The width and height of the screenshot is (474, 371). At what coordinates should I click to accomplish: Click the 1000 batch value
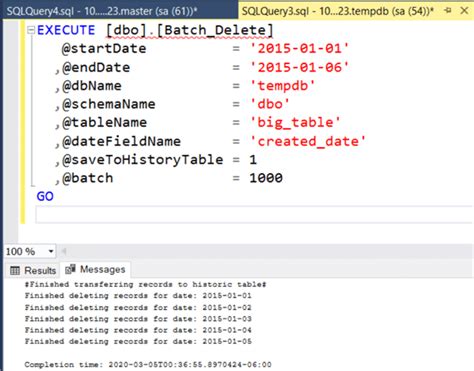coord(266,178)
